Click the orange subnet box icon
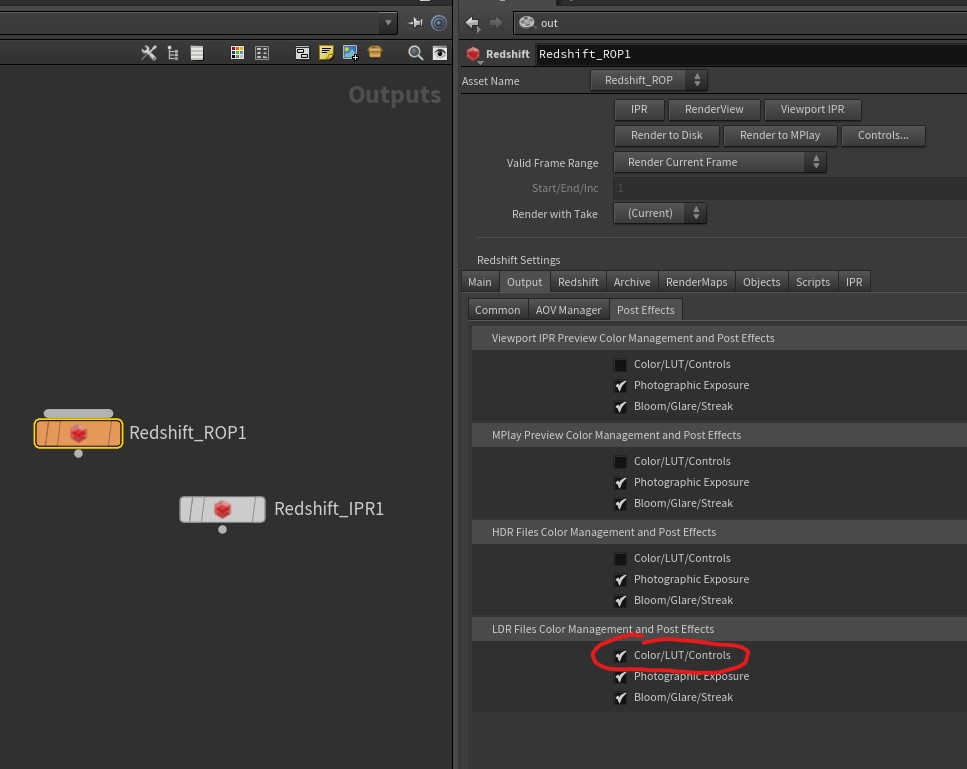Viewport: 967px width, 769px height. pyautogui.click(x=375, y=52)
